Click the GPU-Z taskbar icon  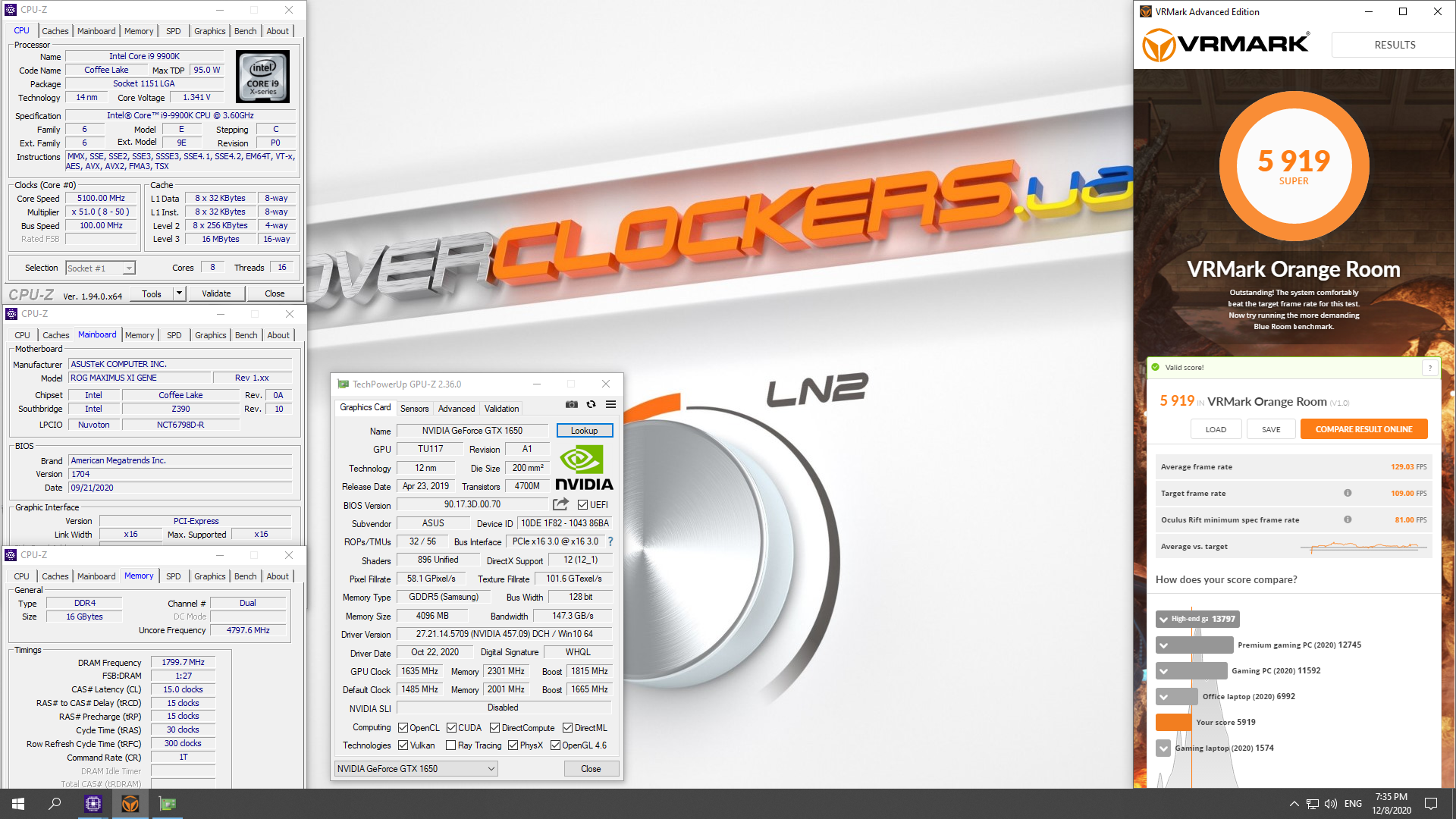(168, 804)
